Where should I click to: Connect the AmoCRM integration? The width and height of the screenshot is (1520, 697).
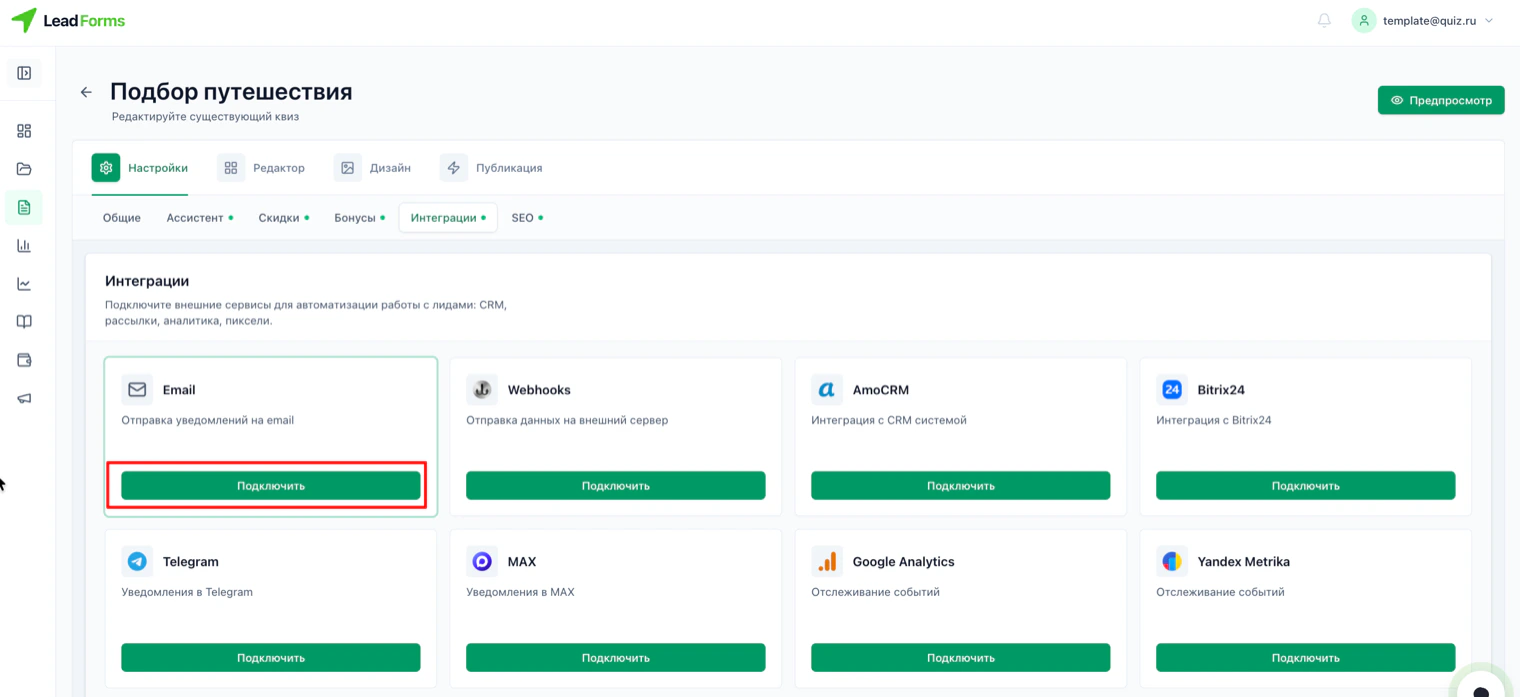961,486
